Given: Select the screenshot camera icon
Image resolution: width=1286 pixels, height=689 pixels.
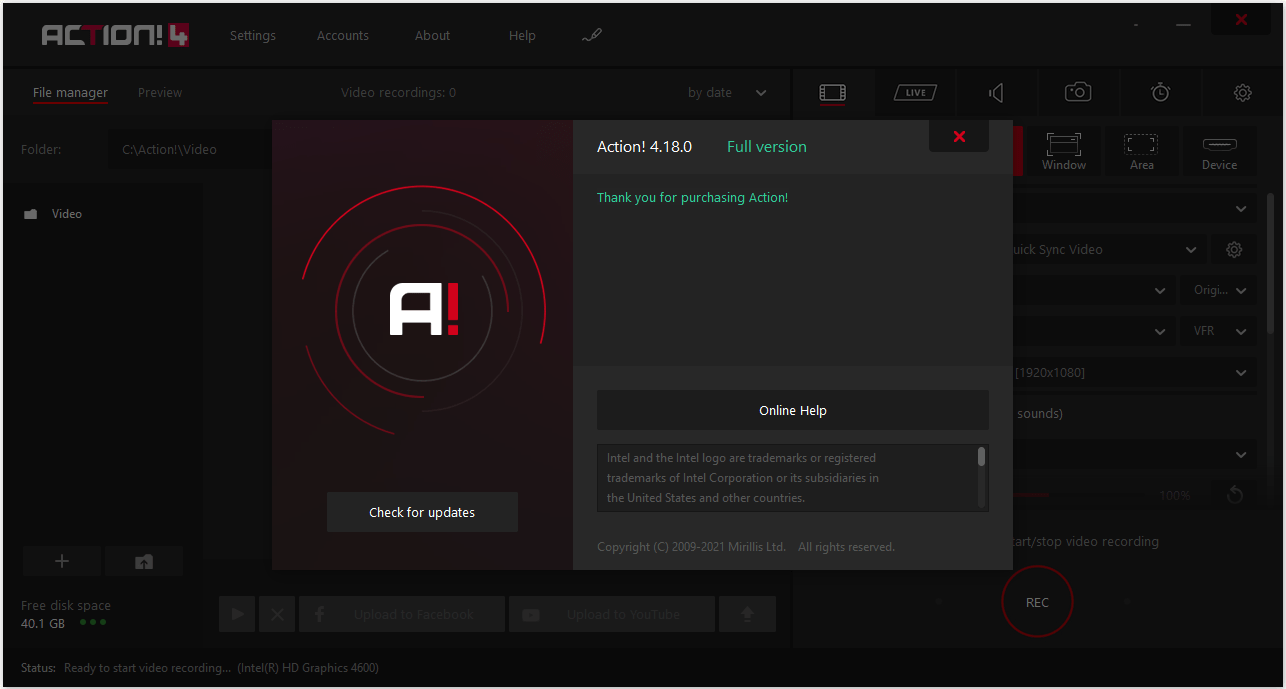Looking at the screenshot, I should click(x=1078, y=92).
